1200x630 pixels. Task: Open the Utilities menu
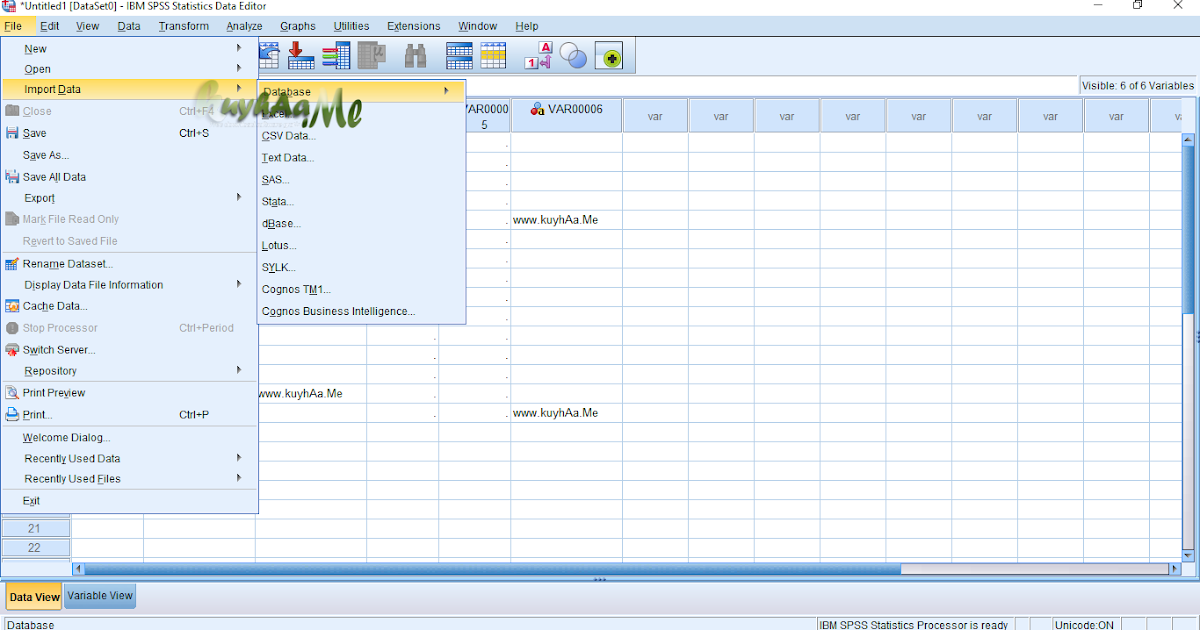(x=351, y=26)
